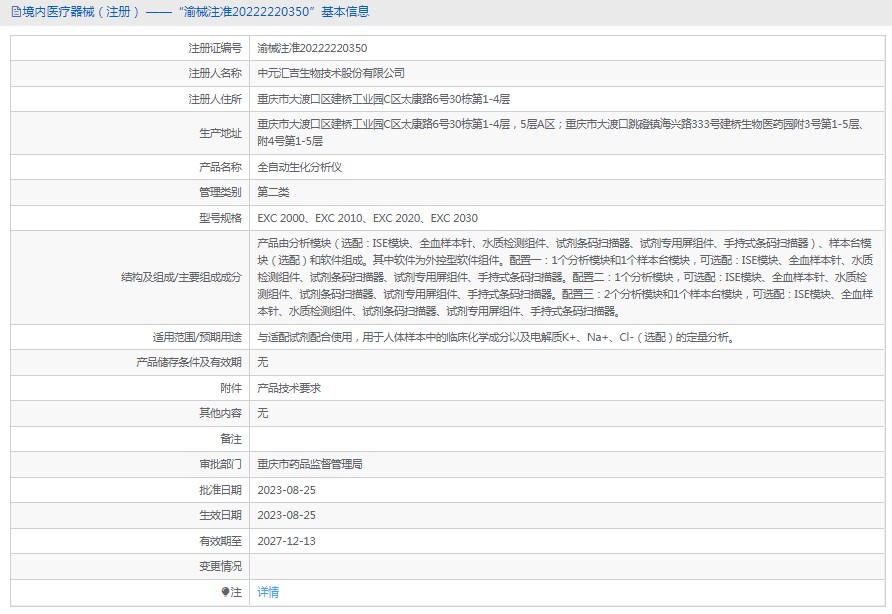Click the pin icon next to 注 label

225,592
